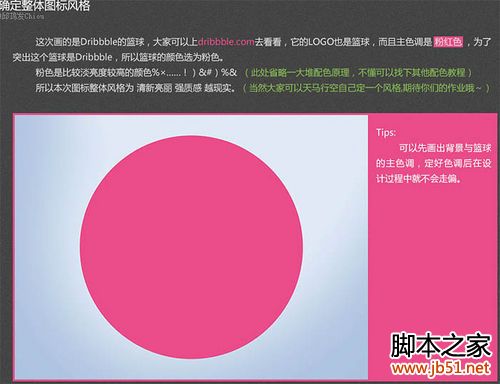500x384 pixels.
Task: Click the sentence starting 这次画的是Dribbble的篮球
Action: click(252, 49)
